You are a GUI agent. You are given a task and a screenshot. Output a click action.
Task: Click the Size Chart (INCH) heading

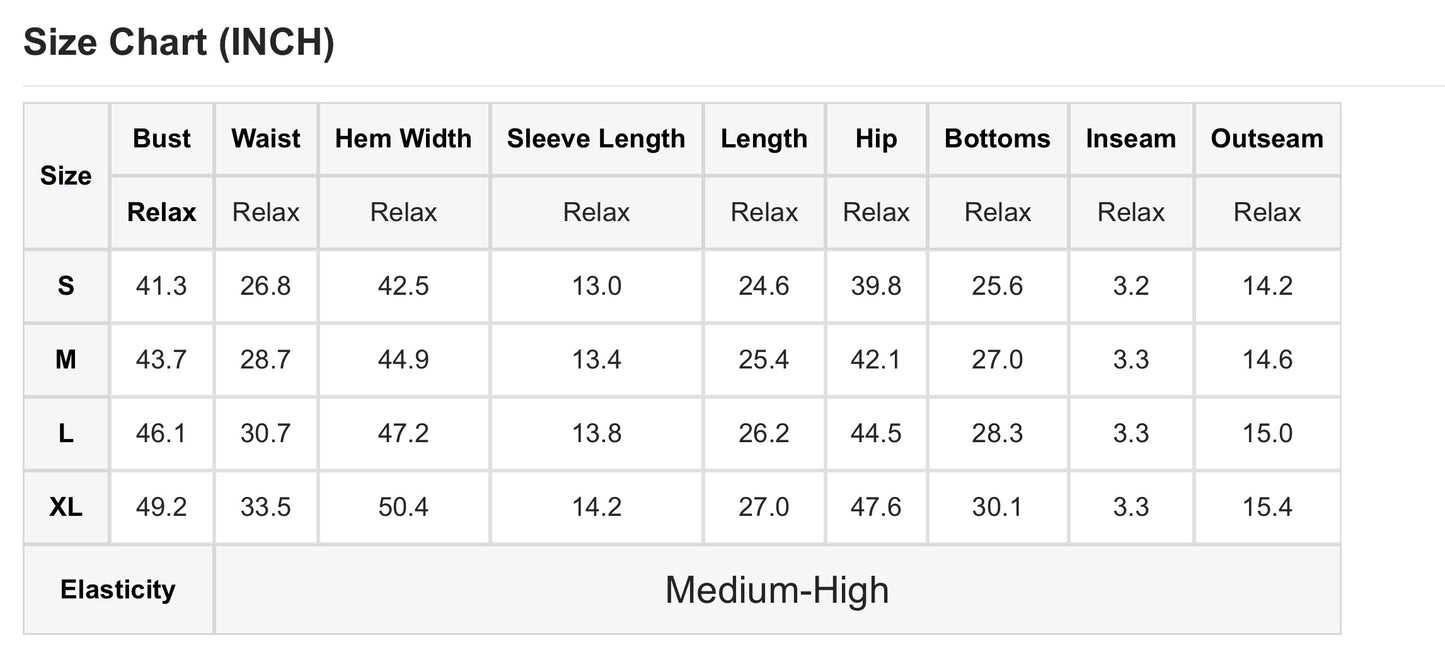pyautogui.click(x=178, y=43)
